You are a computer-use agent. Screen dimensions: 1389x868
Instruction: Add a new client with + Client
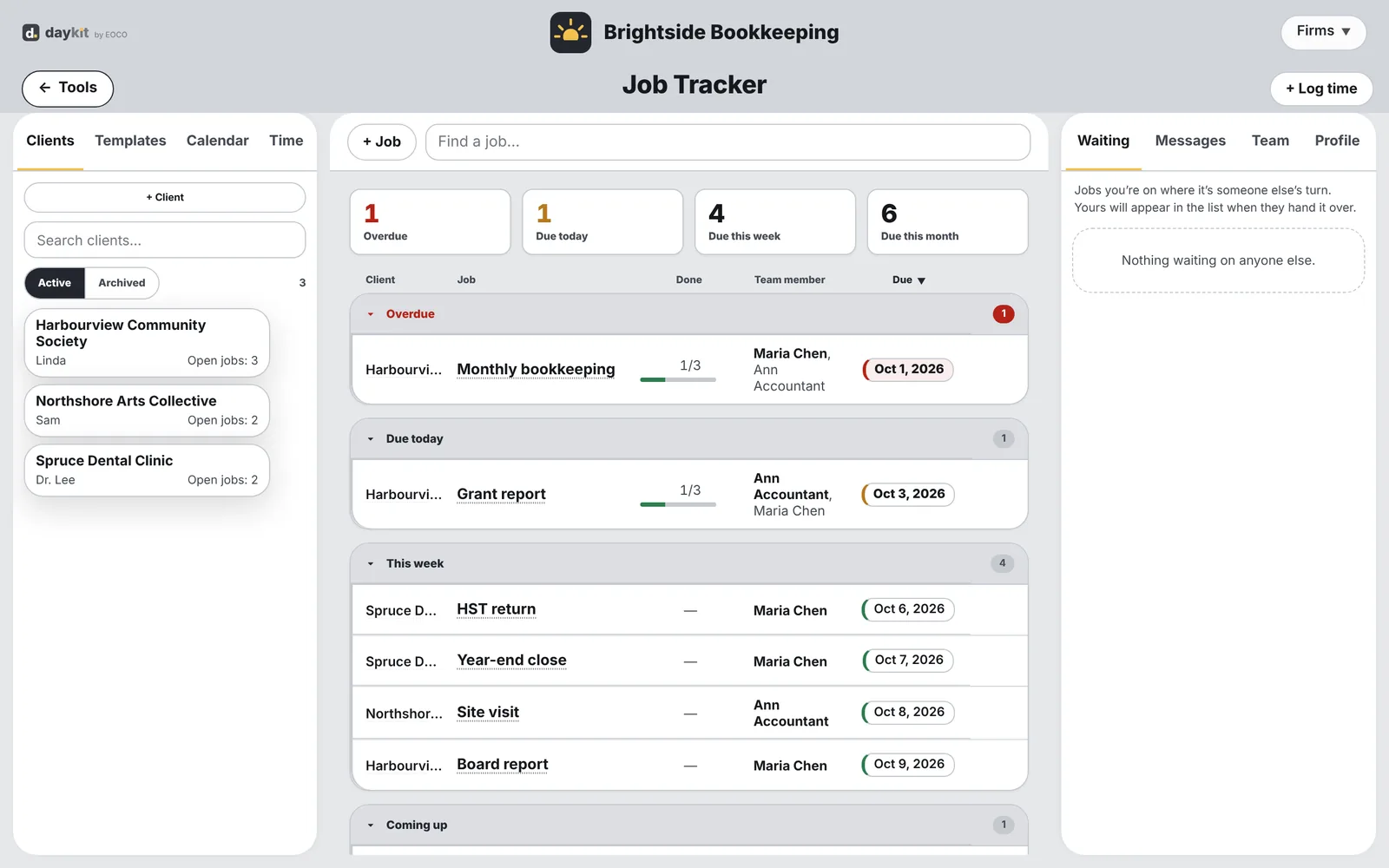(x=165, y=197)
